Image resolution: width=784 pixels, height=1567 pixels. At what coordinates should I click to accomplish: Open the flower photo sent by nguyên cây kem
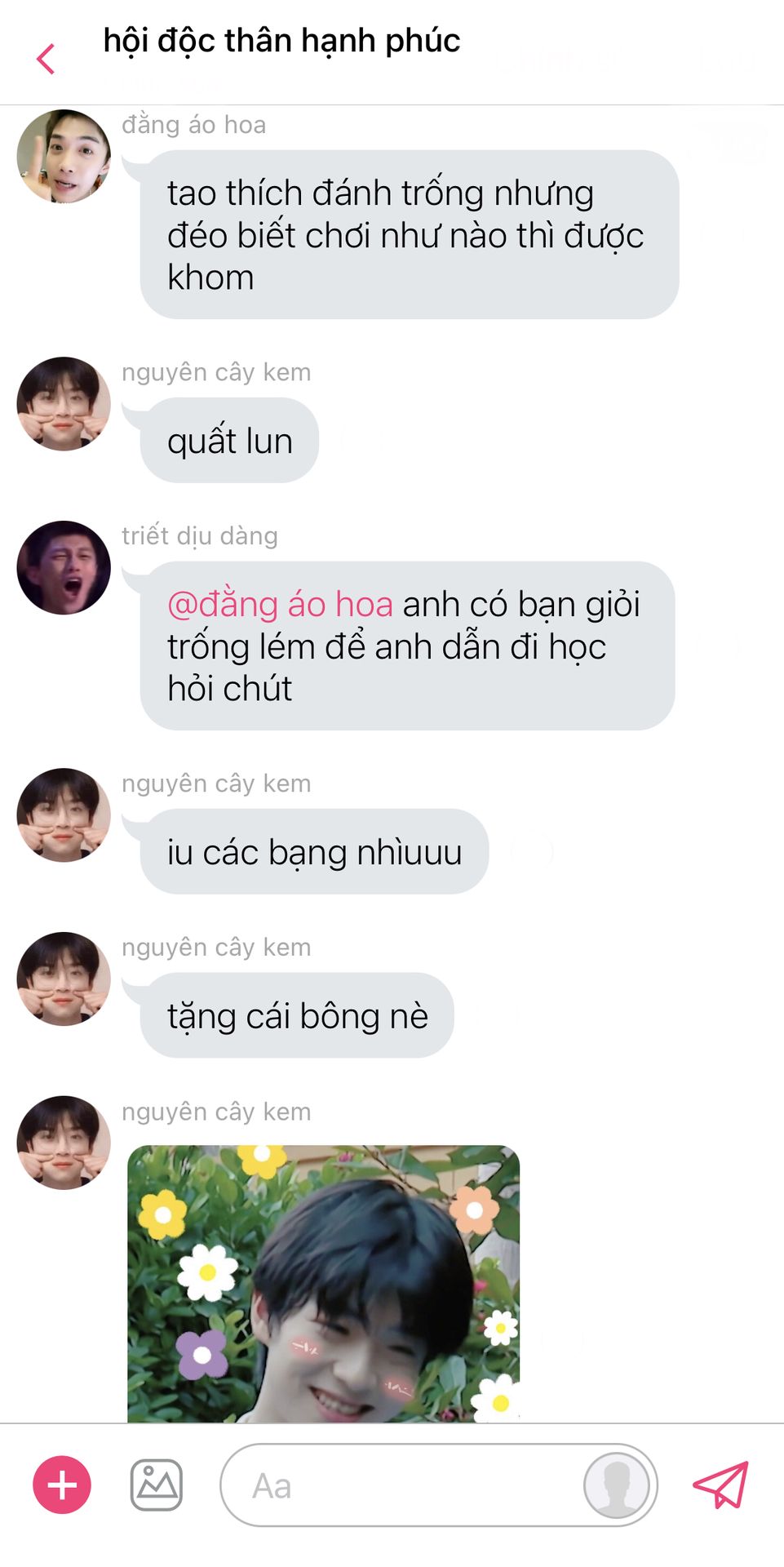pos(323,1283)
